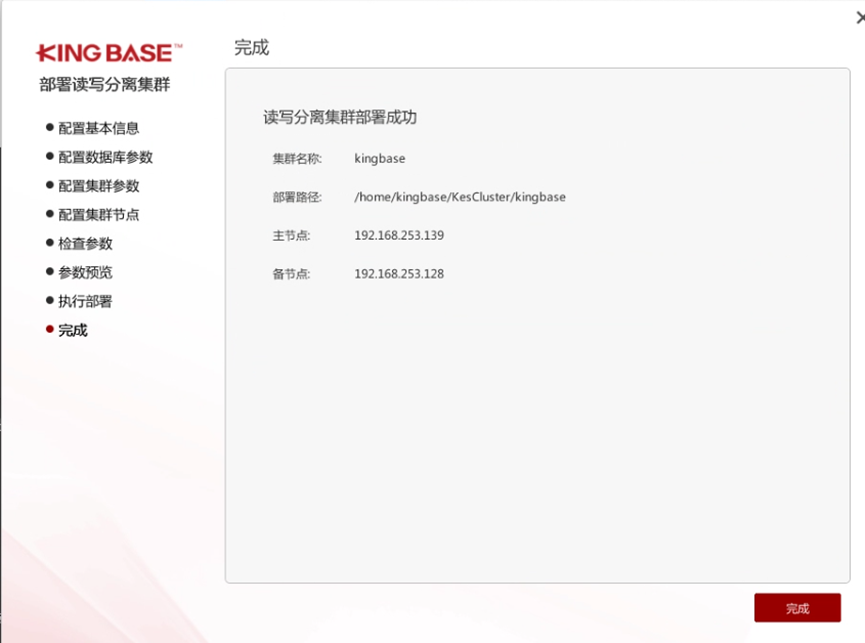
Task: Click the KINGBASE logo
Action: 109,53
